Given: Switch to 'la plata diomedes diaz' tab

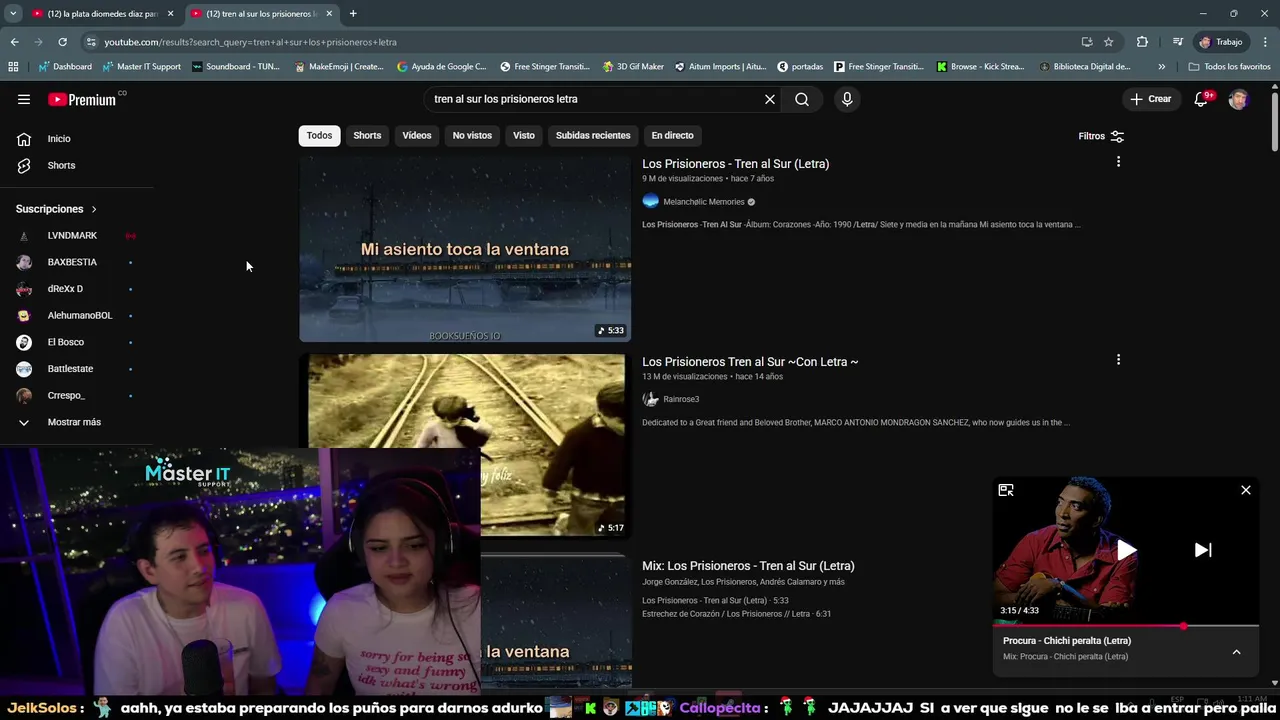Looking at the screenshot, I should (103, 14).
